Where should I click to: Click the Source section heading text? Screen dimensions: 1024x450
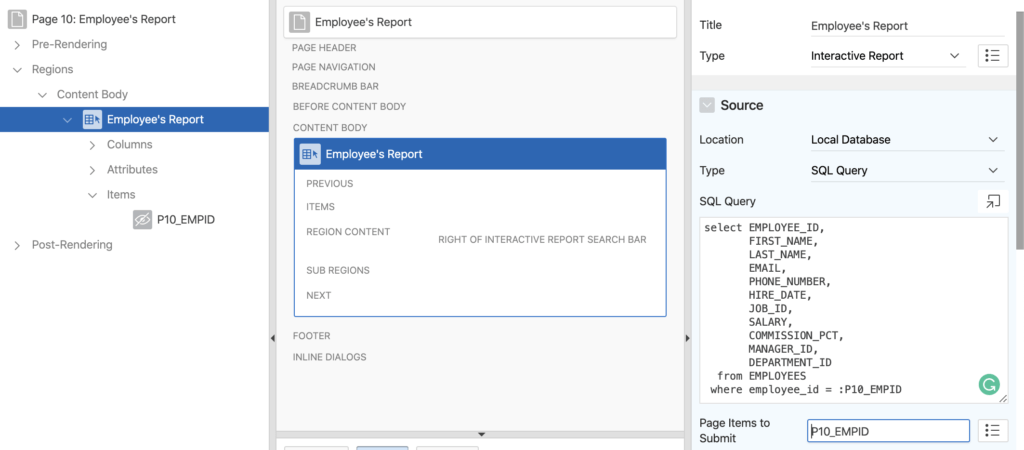[x=742, y=105]
